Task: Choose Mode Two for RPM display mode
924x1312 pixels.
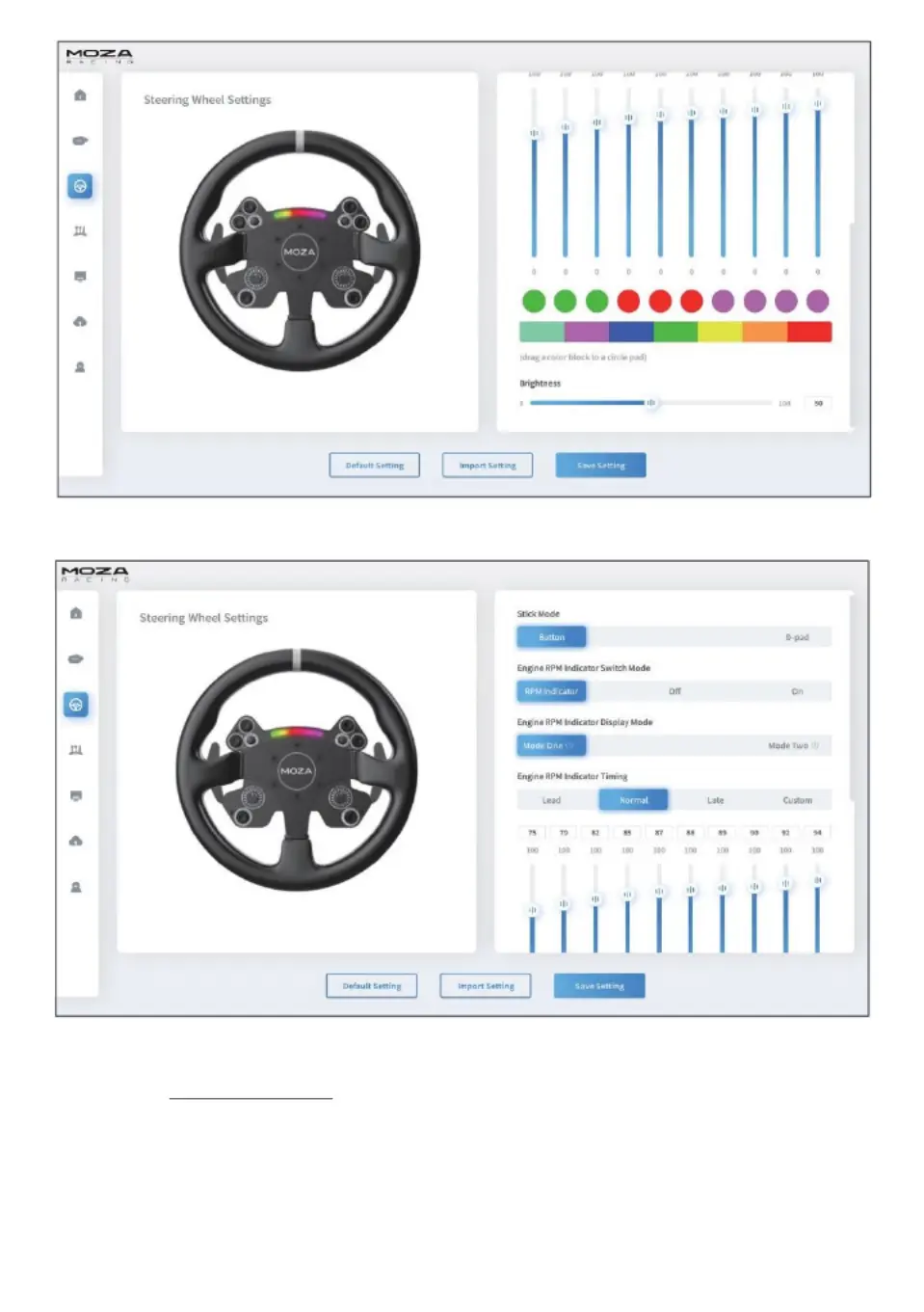Action: pyautogui.click(x=792, y=745)
